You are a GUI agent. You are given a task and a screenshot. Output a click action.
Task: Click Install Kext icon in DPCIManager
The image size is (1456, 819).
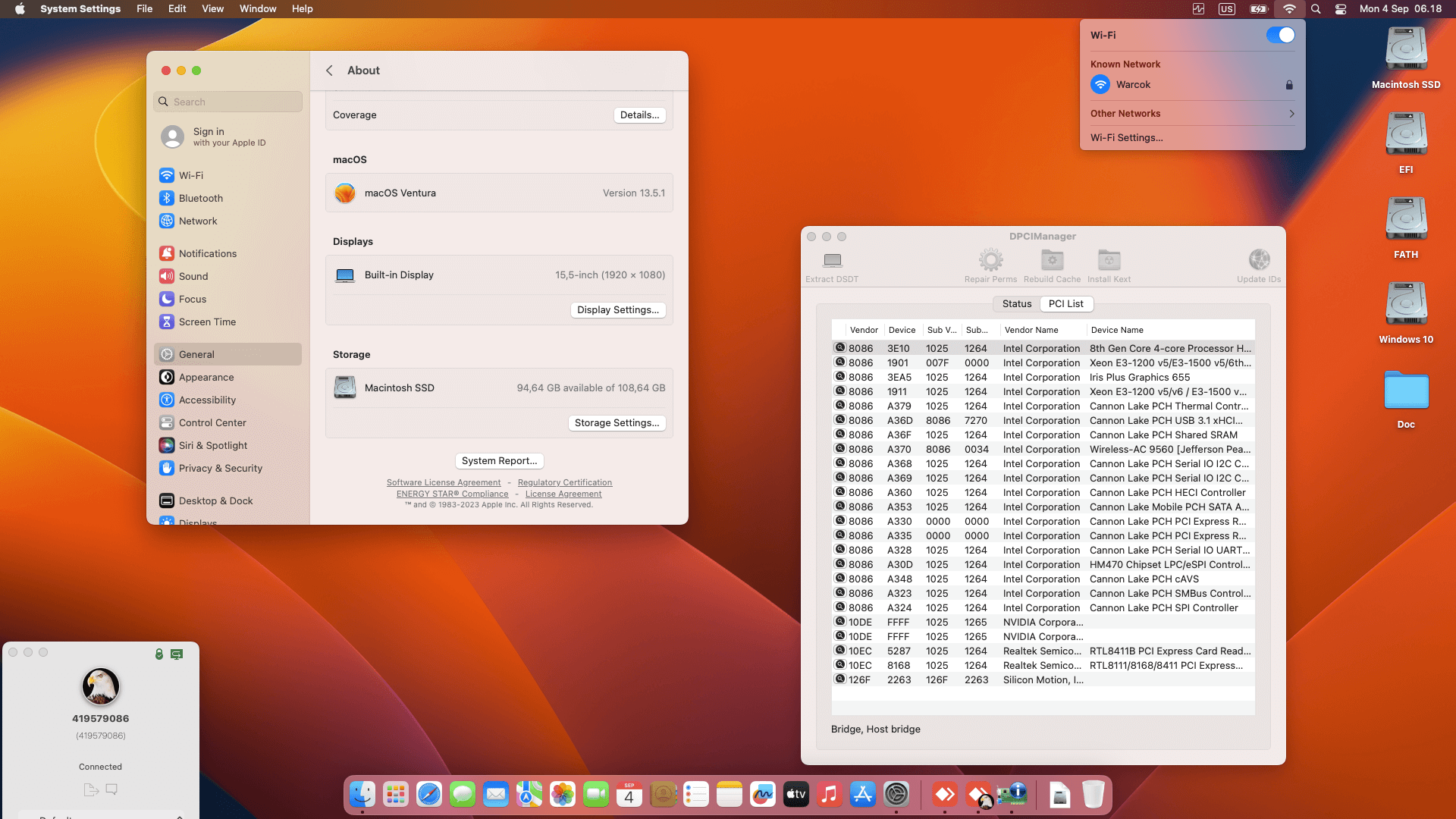click(1109, 260)
